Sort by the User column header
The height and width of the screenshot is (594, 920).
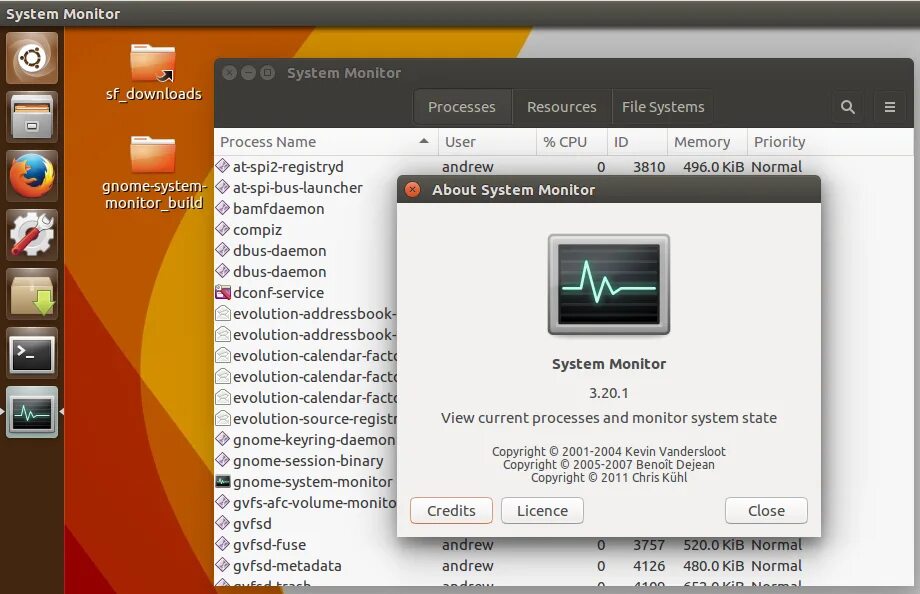[487, 142]
